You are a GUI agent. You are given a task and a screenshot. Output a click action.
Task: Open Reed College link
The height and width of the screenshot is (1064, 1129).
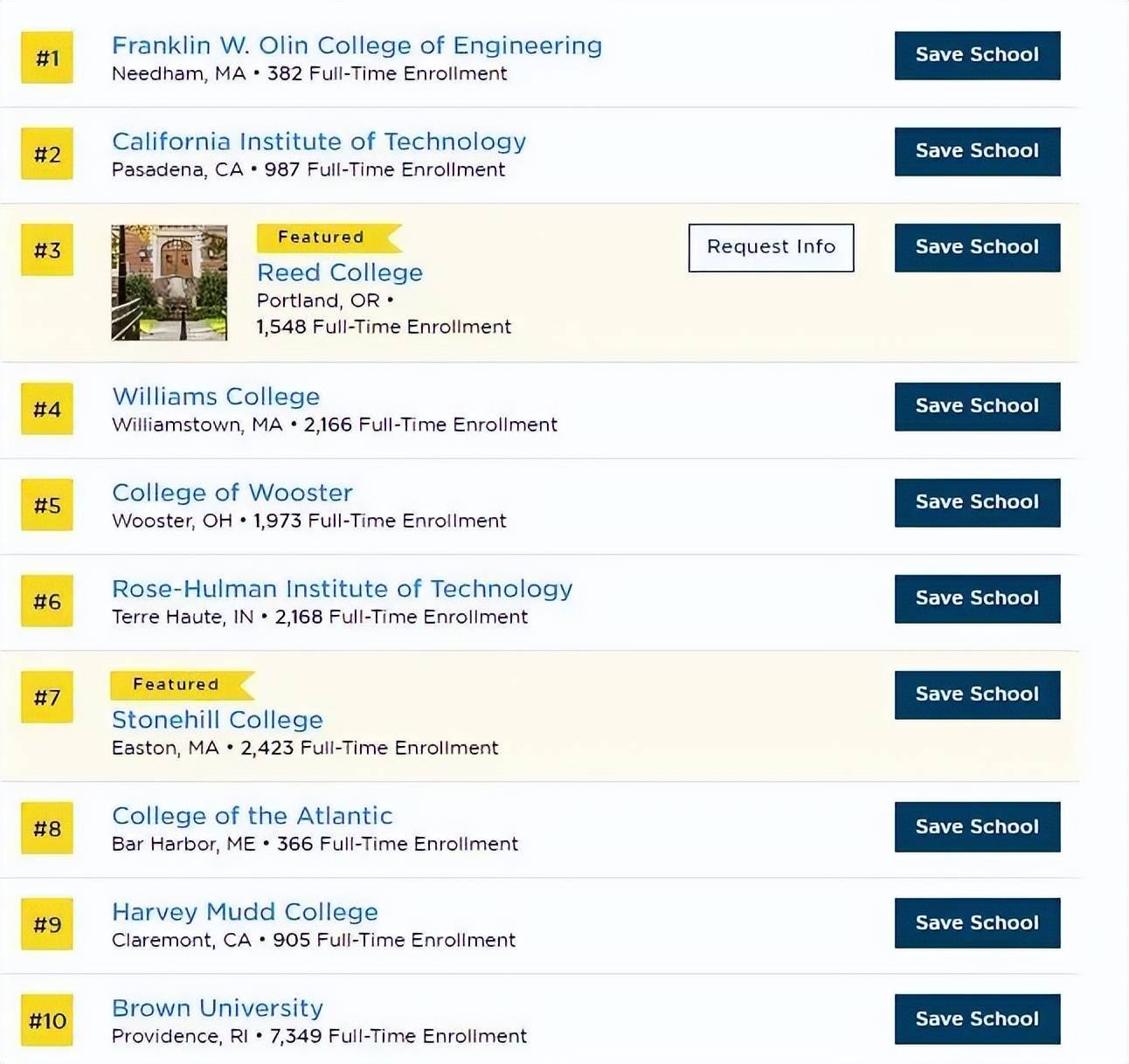coord(340,273)
